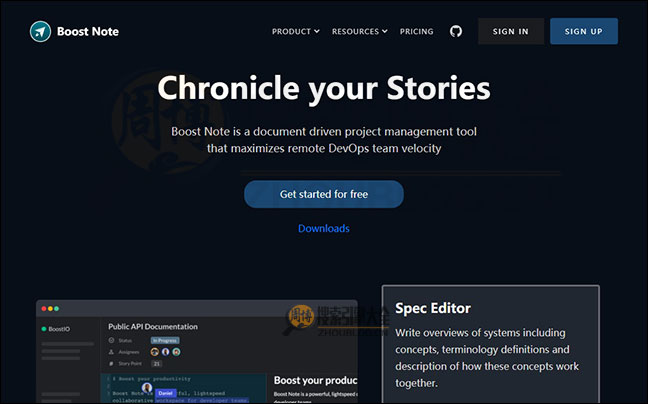The width and height of the screenshot is (648, 404).
Task: Click the Sign In button
Action: [x=511, y=31]
